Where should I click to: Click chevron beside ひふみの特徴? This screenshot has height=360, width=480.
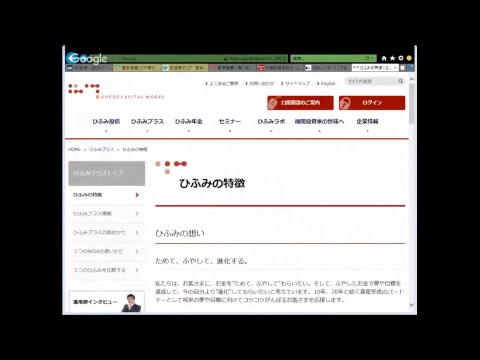pyautogui.click(x=137, y=195)
